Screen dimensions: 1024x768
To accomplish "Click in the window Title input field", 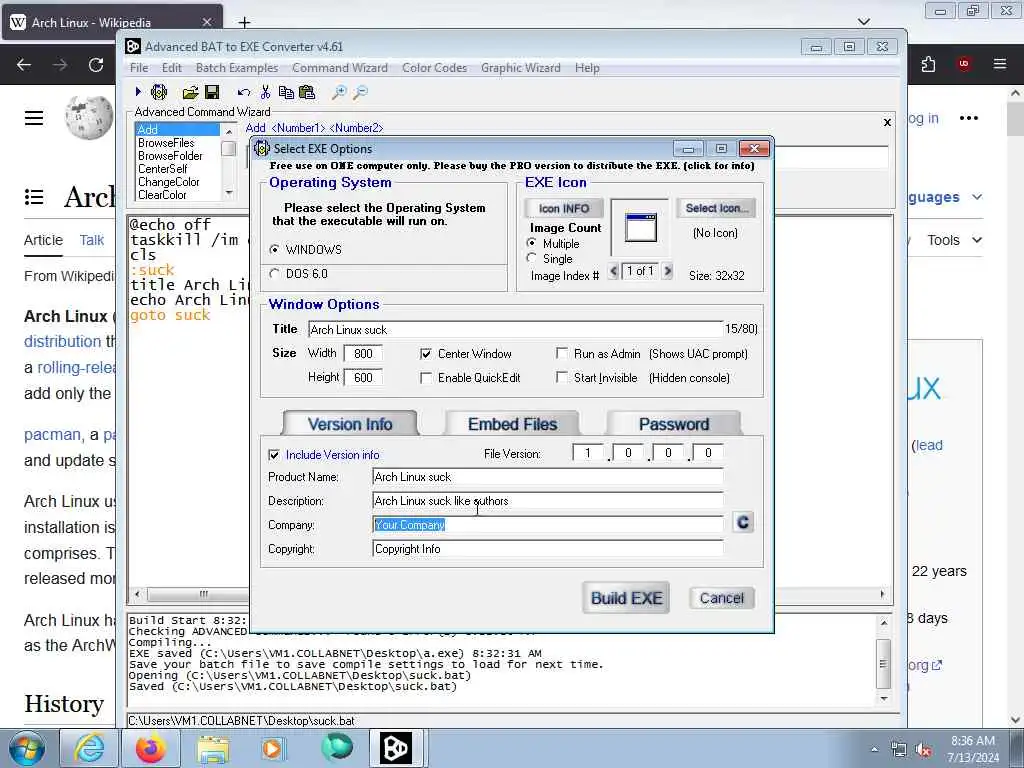I will click(x=515, y=330).
